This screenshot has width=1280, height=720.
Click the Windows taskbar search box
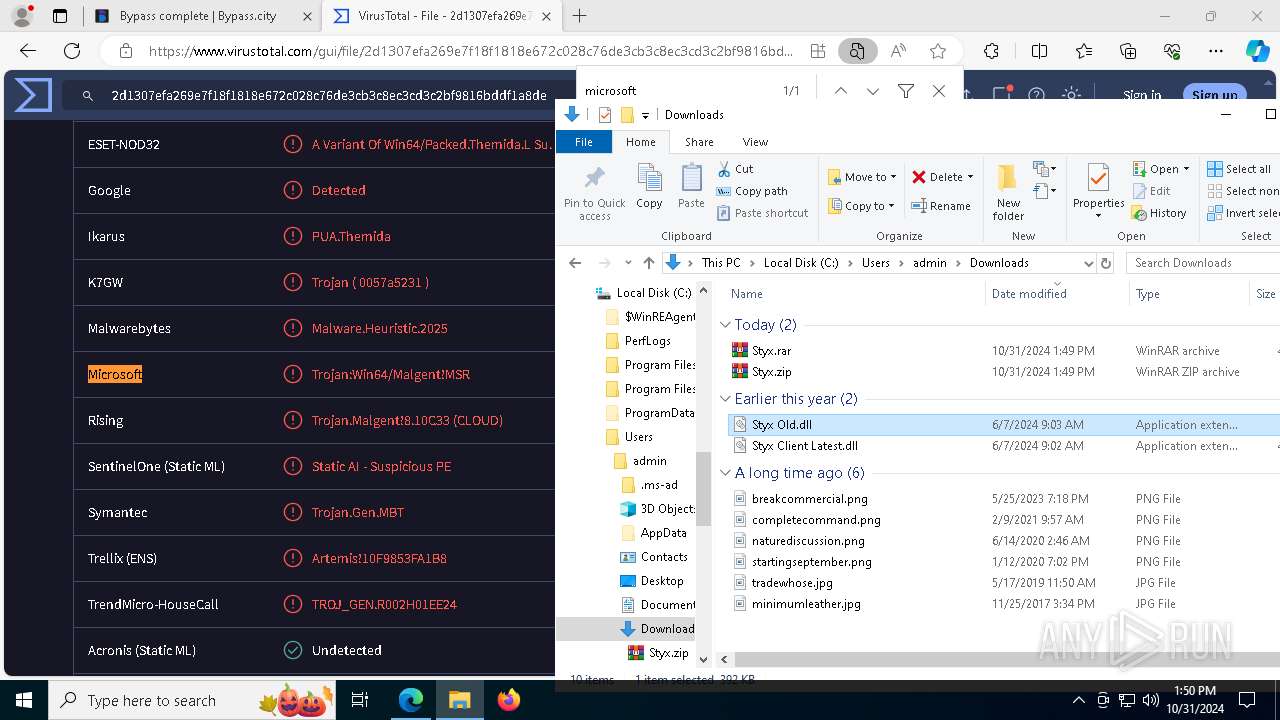(192, 700)
